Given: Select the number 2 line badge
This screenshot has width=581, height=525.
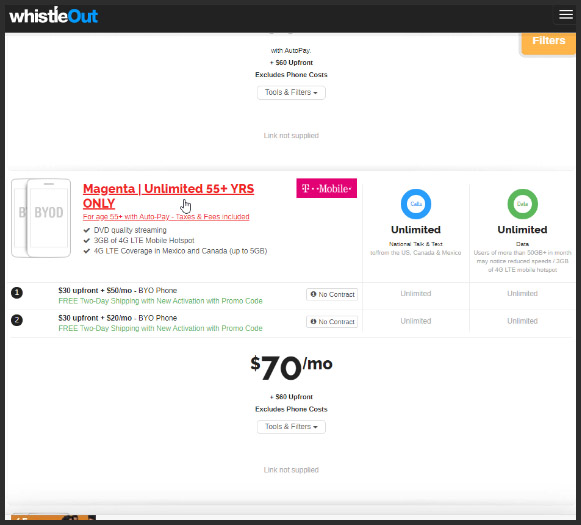Looking at the screenshot, I should 17,320.
